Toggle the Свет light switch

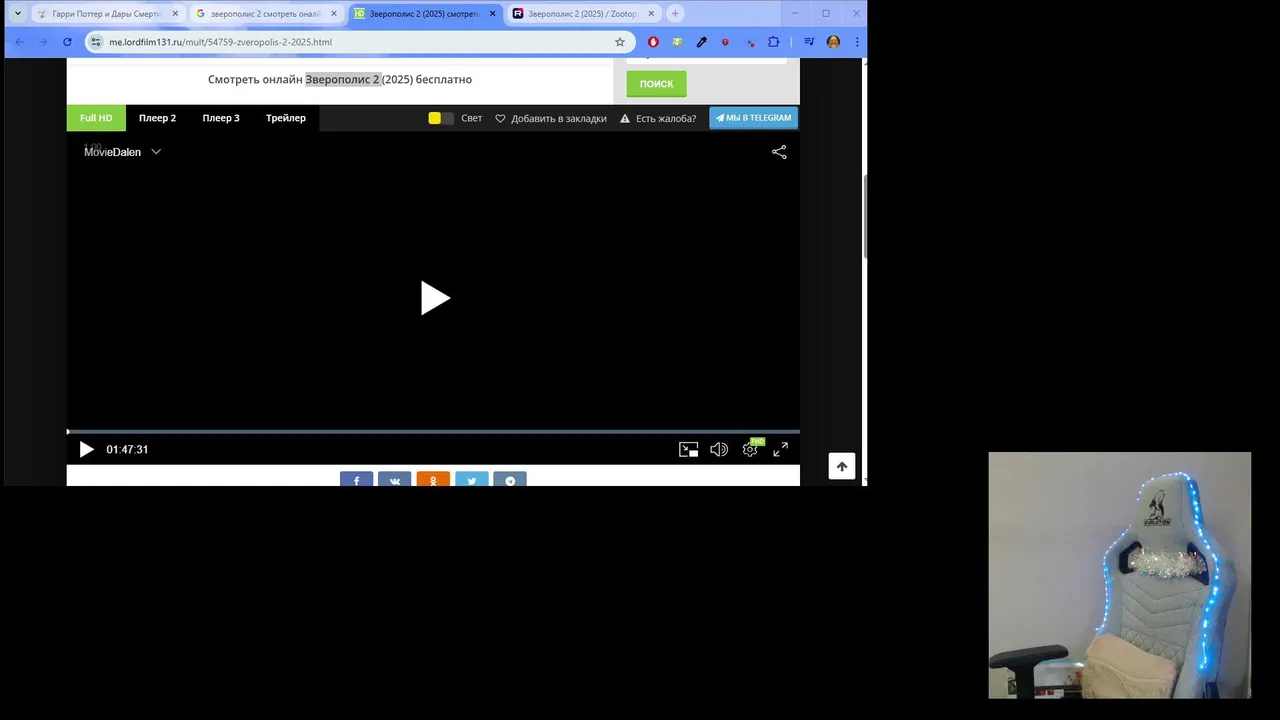440,118
